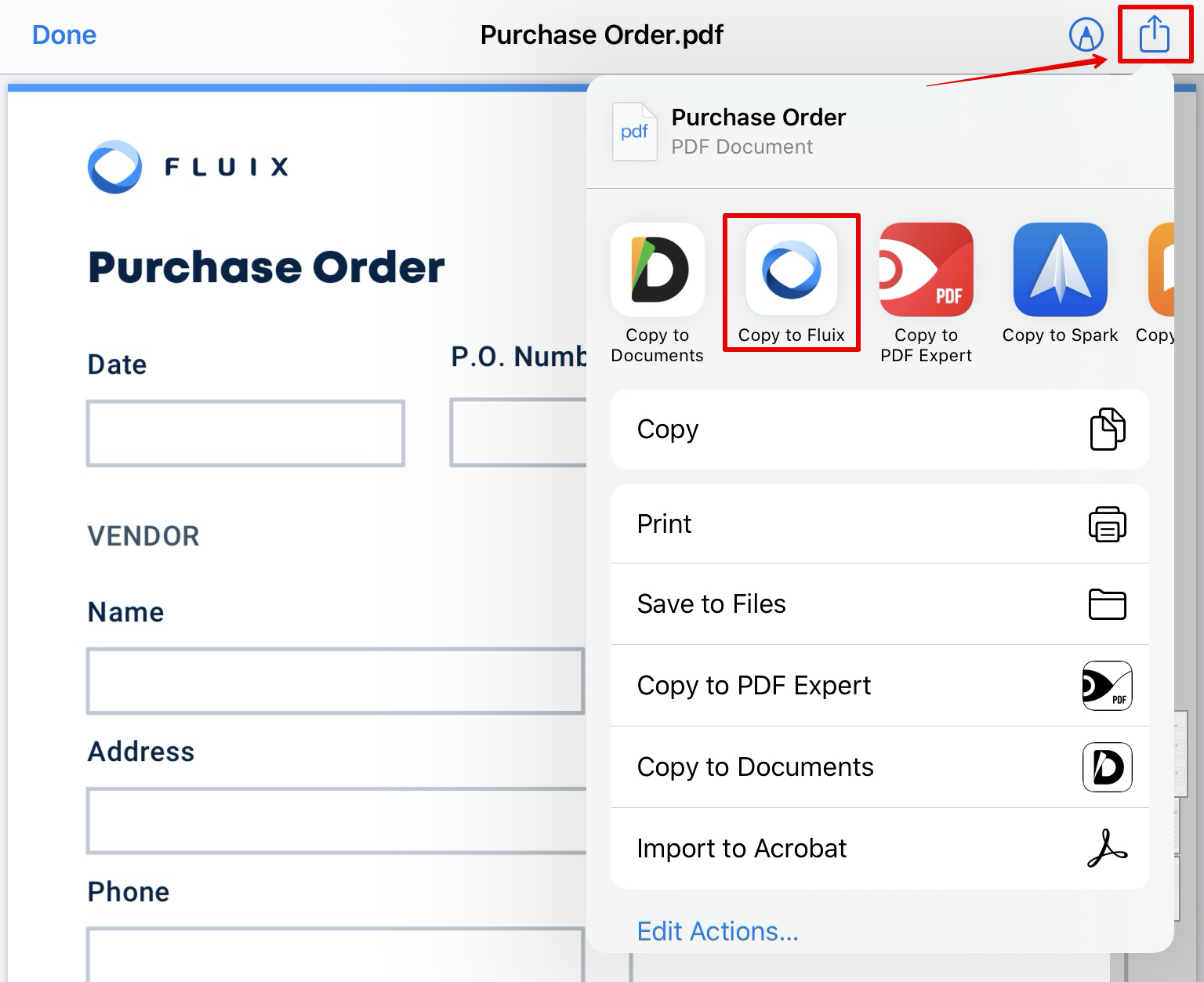The height and width of the screenshot is (982, 1204).
Task: Click the PDF Document subtitle text
Action: click(742, 147)
